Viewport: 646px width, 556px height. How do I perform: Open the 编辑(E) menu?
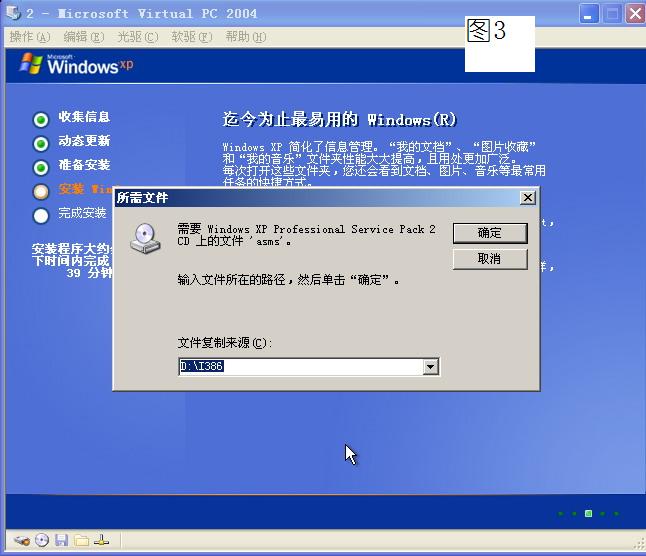pyautogui.click(x=84, y=37)
